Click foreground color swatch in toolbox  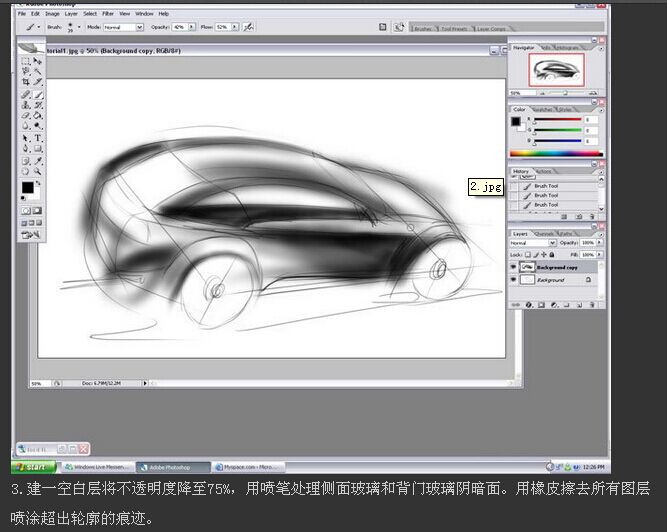click(x=28, y=187)
